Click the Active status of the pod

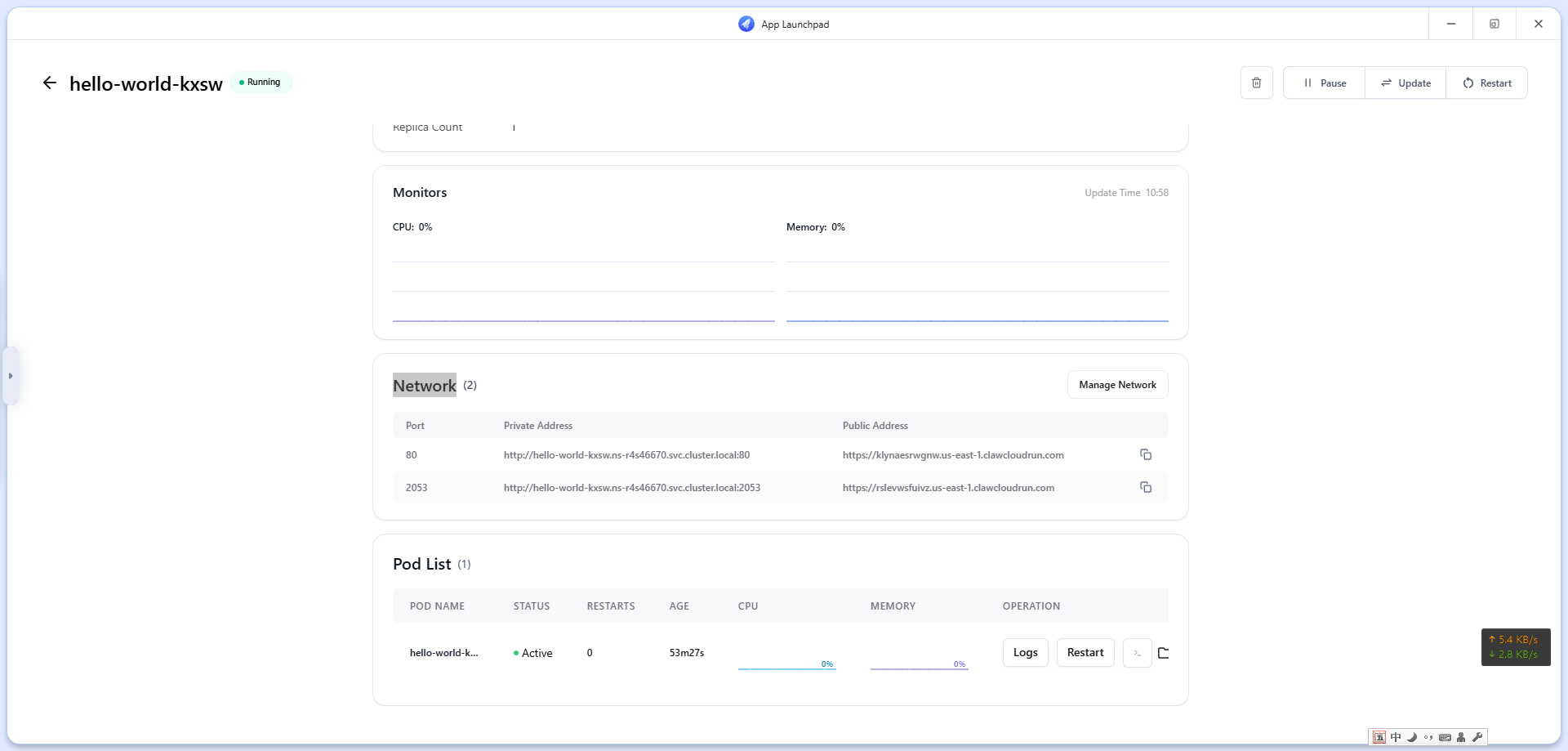coord(532,653)
